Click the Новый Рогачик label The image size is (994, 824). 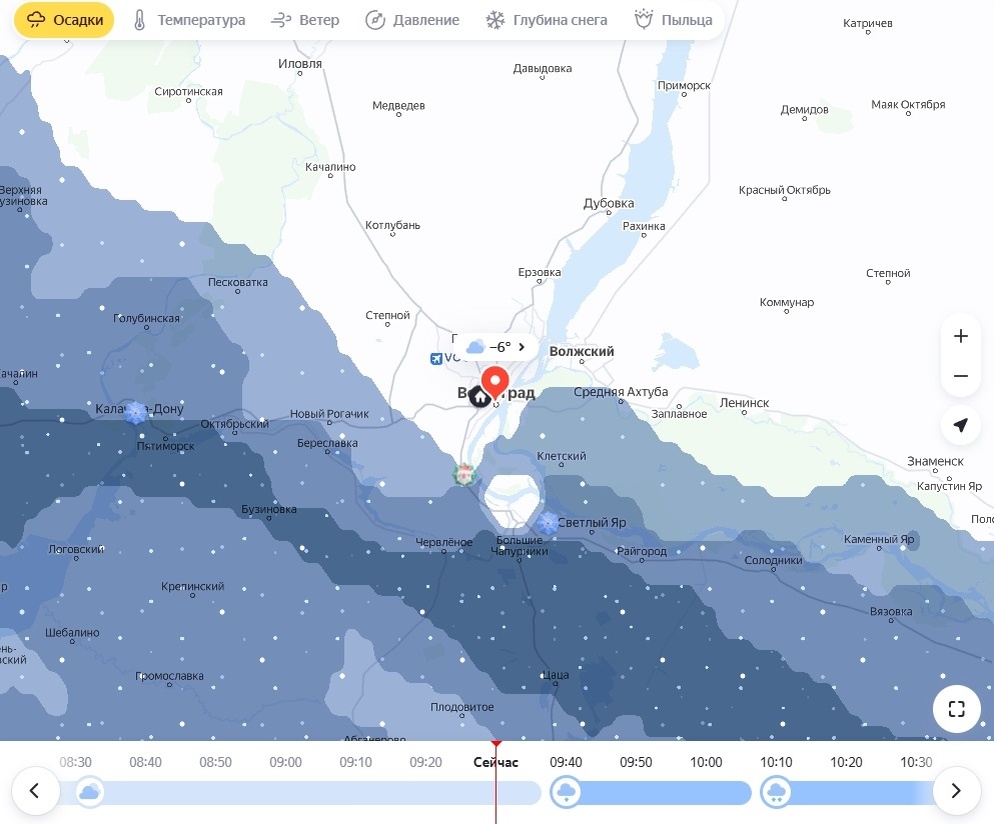point(329,414)
